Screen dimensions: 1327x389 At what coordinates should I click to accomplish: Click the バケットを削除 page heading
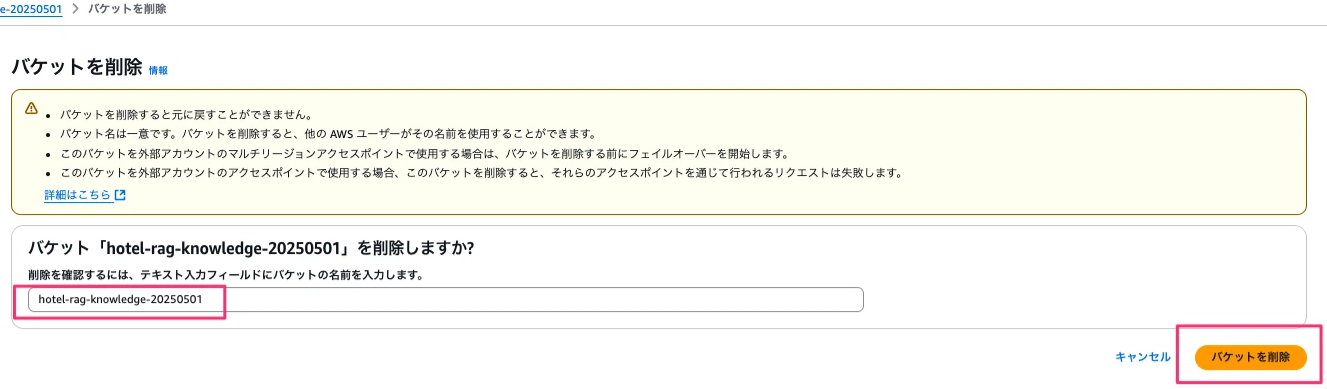click(76, 67)
